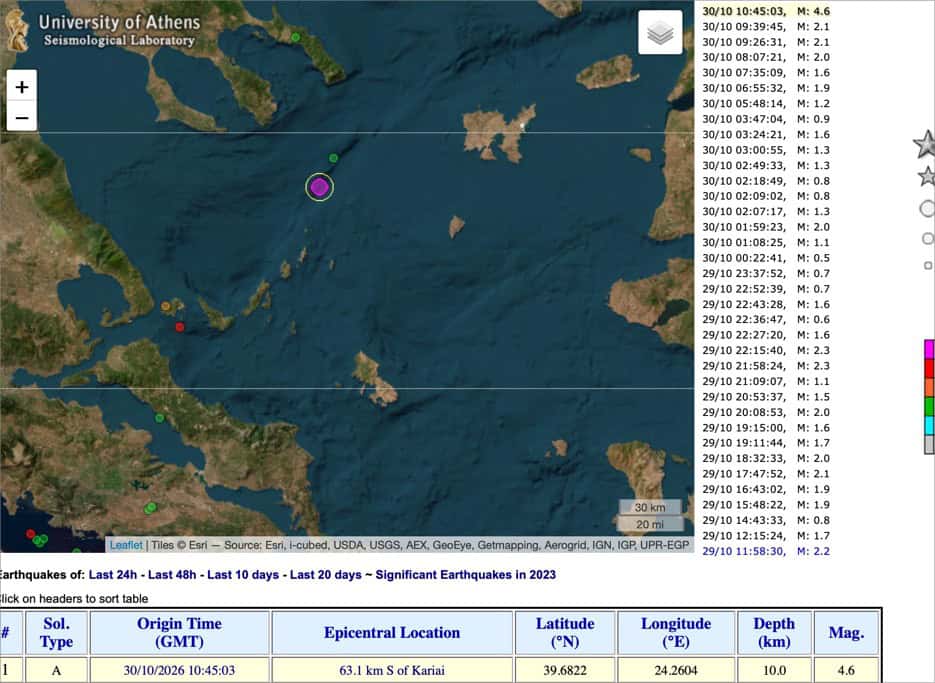The image size is (935, 683).
Task: Open the map layers control
Action: 660,32
